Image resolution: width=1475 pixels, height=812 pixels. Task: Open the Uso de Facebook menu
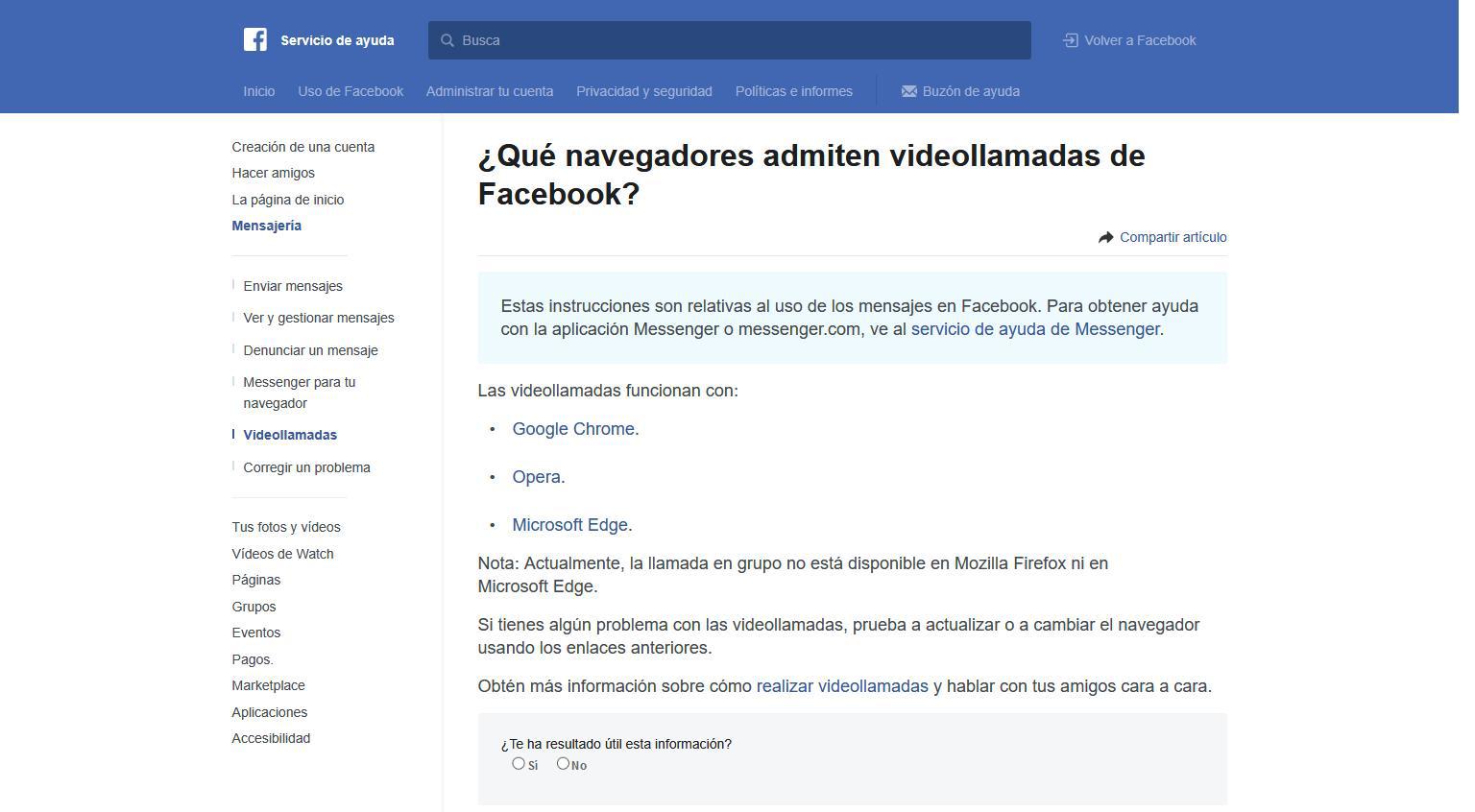[351, 91]
